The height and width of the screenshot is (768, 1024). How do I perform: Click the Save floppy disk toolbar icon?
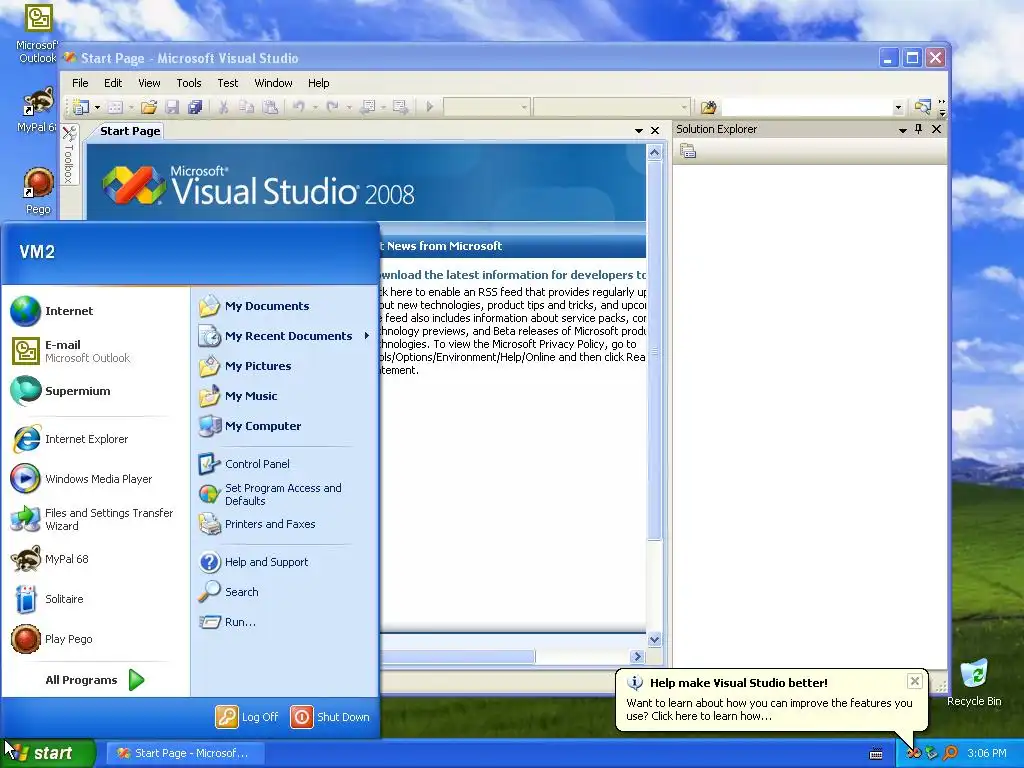[x=172, y=106]
